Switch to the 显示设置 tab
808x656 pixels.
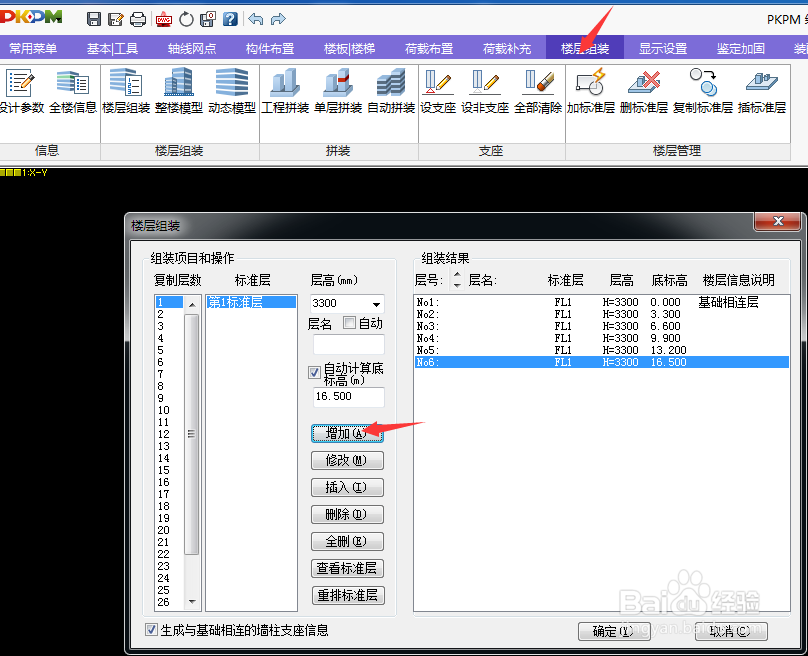pyautogui.click(x=663, y=48)
